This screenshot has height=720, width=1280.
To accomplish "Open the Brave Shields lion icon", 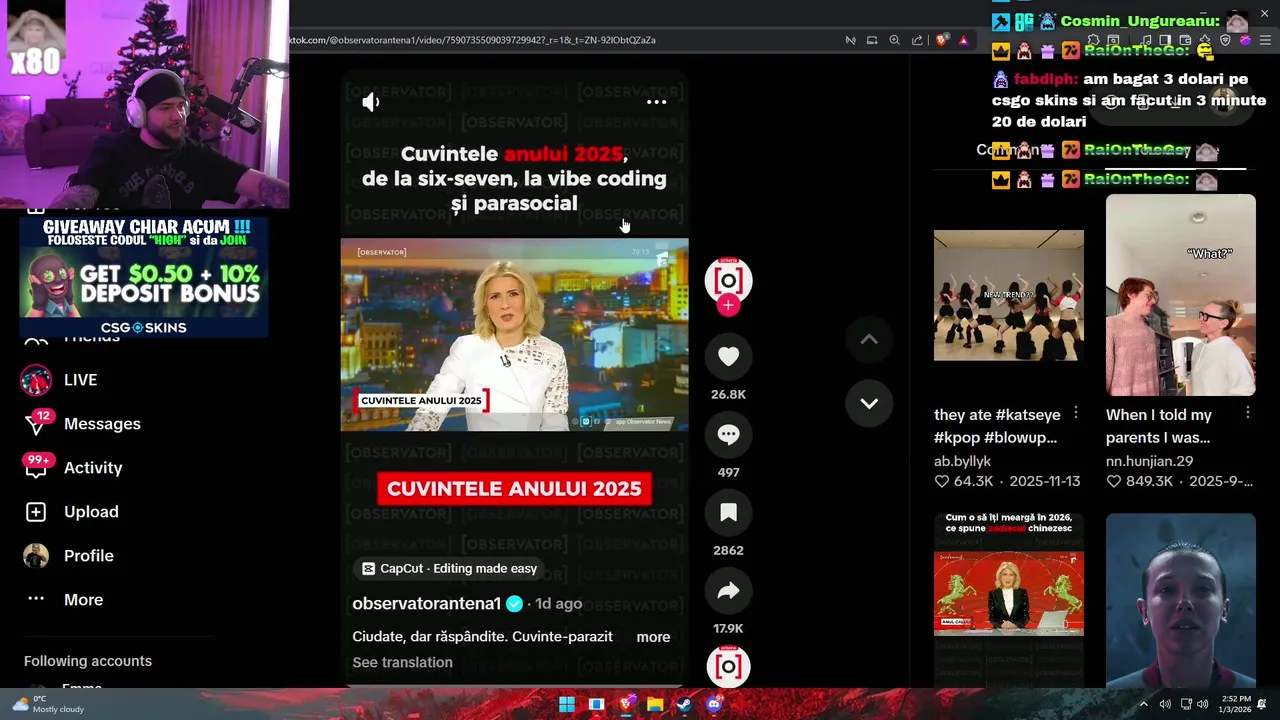I will click(x=941, y=40).
